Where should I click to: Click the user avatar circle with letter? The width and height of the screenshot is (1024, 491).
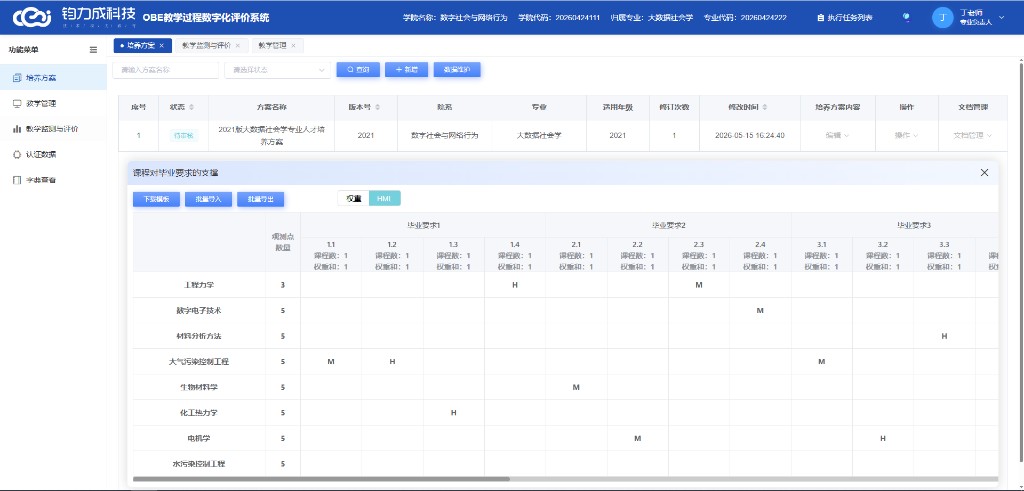[x=942, y=18]
